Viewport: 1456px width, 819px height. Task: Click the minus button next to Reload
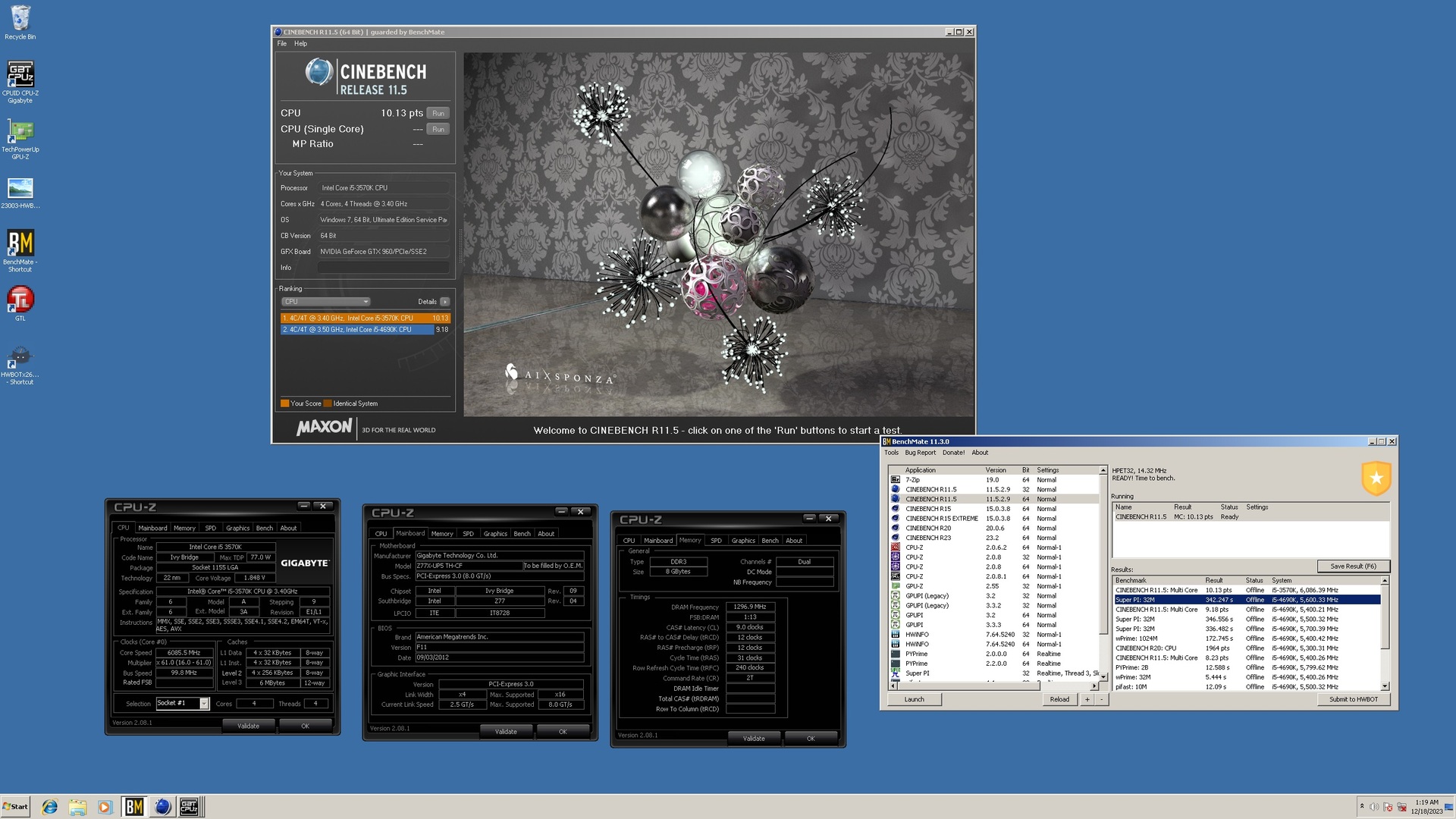point(1101,700)
